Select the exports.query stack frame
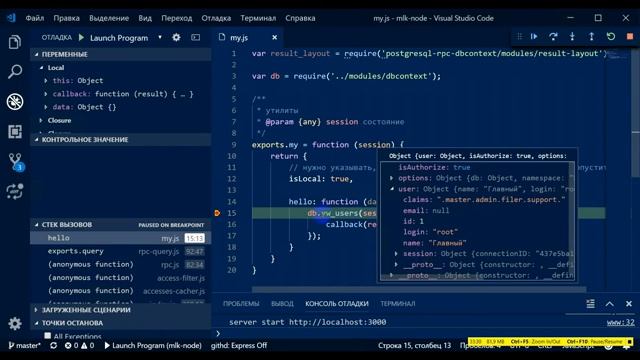Screen dimensions: 640x360 point(120,251)
